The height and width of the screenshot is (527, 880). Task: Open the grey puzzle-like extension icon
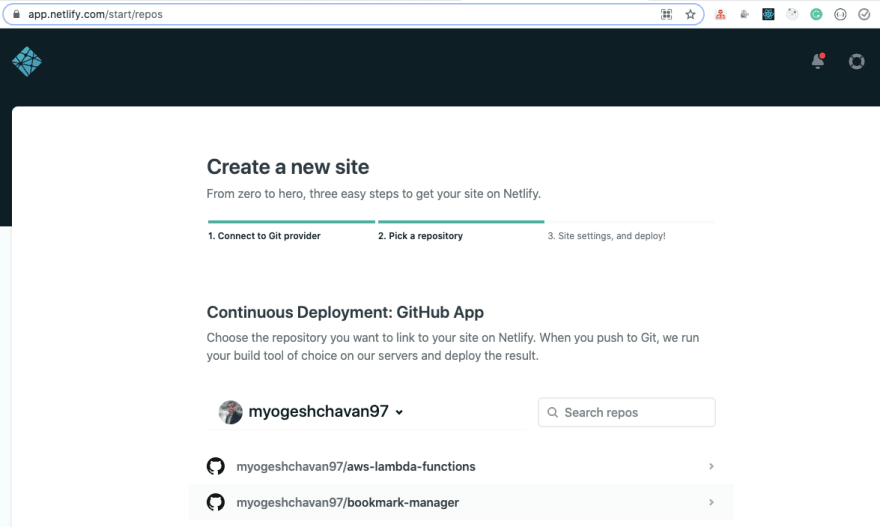(744, 15)
